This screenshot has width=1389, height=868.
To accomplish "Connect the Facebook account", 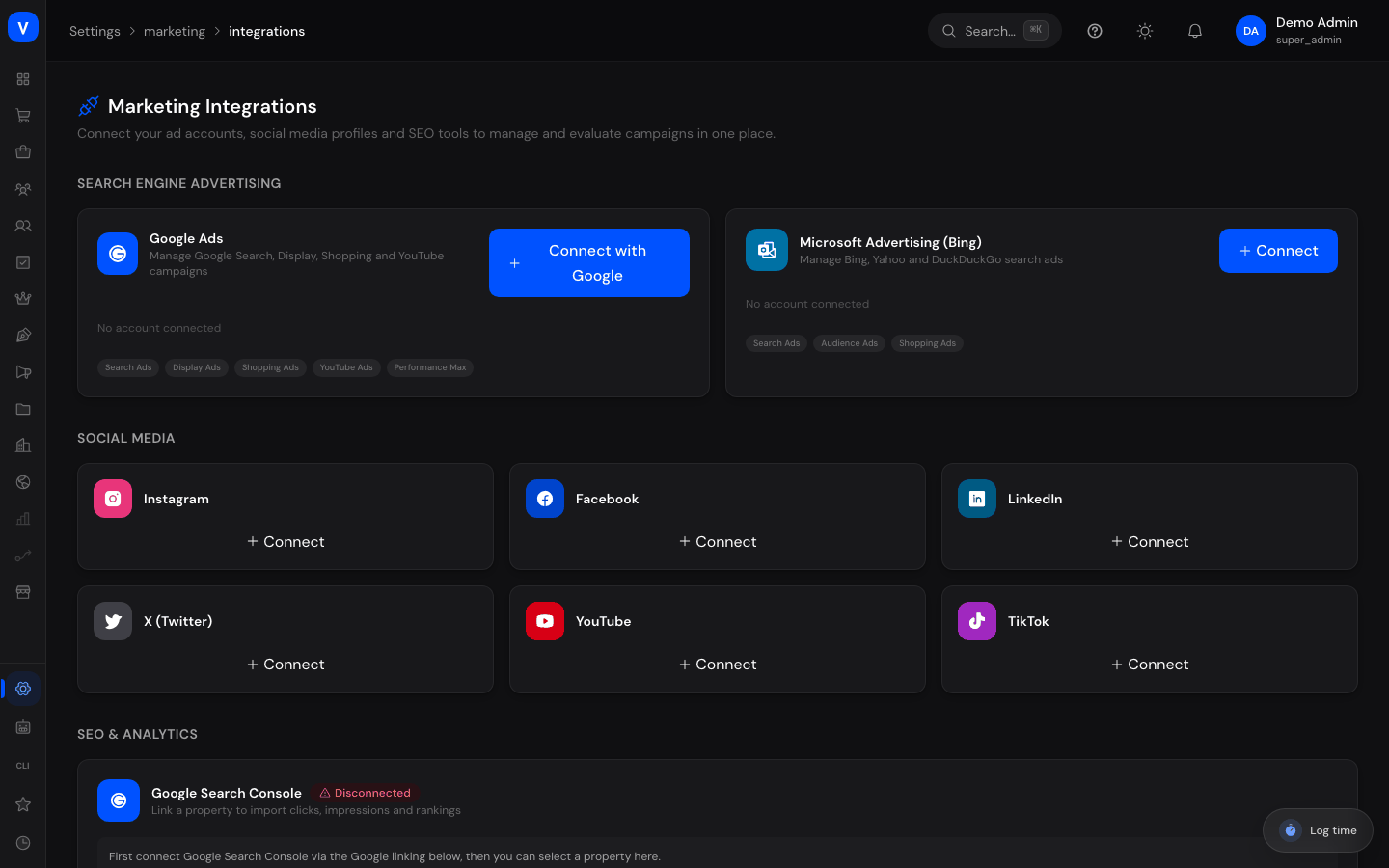I will point(718,542).
